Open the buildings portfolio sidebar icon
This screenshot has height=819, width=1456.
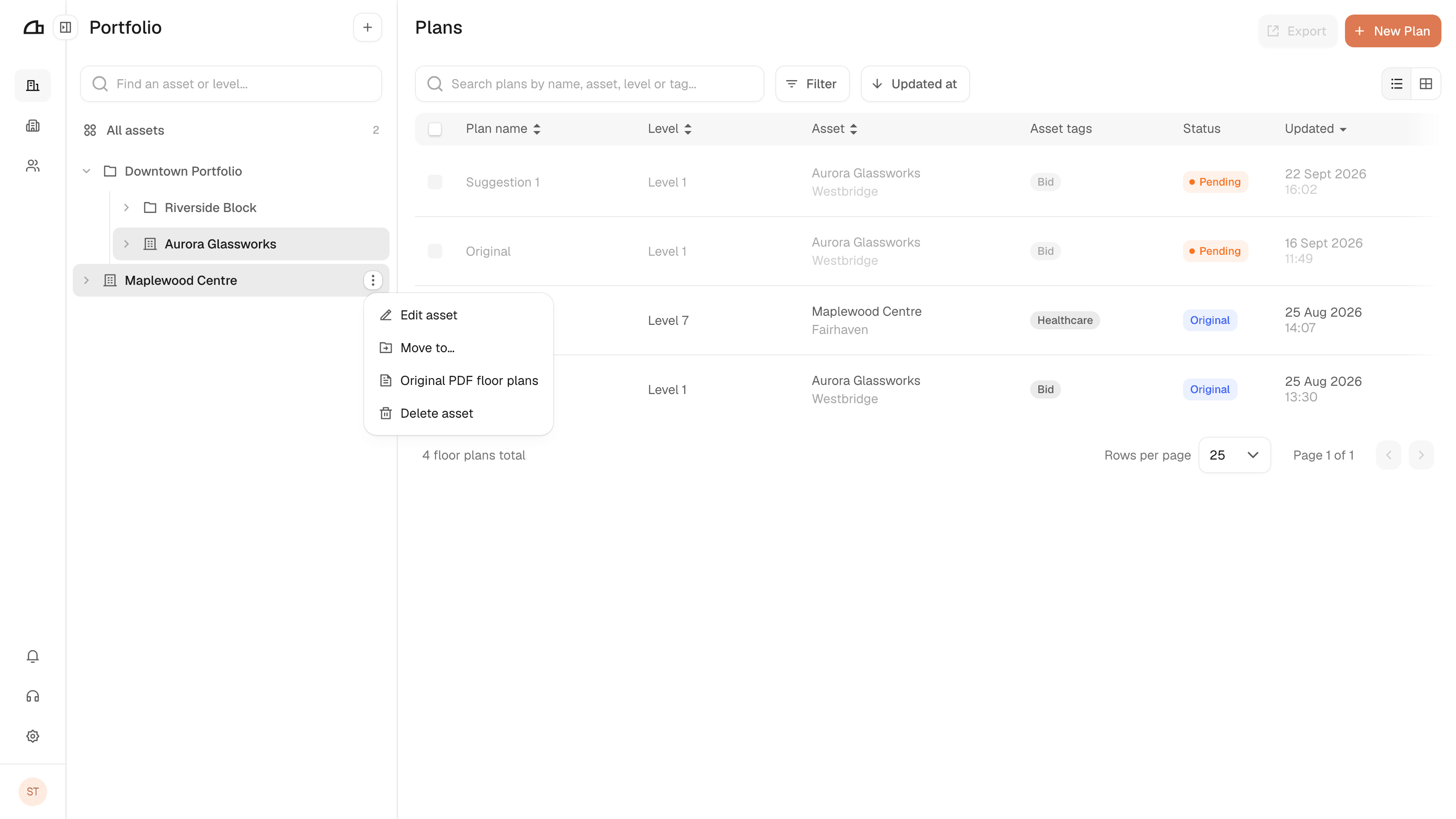click(x=33, y=86)
